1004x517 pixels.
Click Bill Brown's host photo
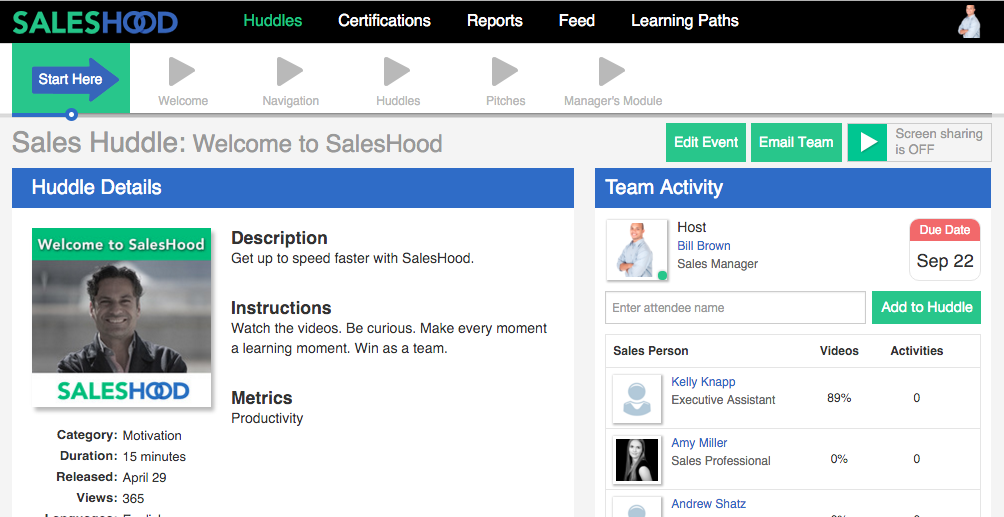[637, 250]
